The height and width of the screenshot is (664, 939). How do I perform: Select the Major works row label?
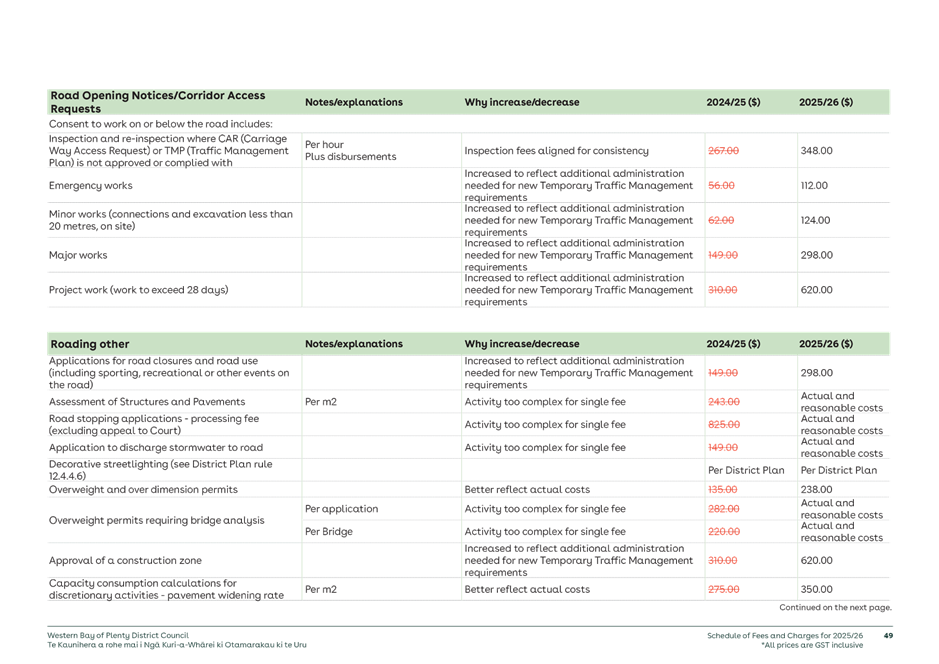[x=78, y=255]
